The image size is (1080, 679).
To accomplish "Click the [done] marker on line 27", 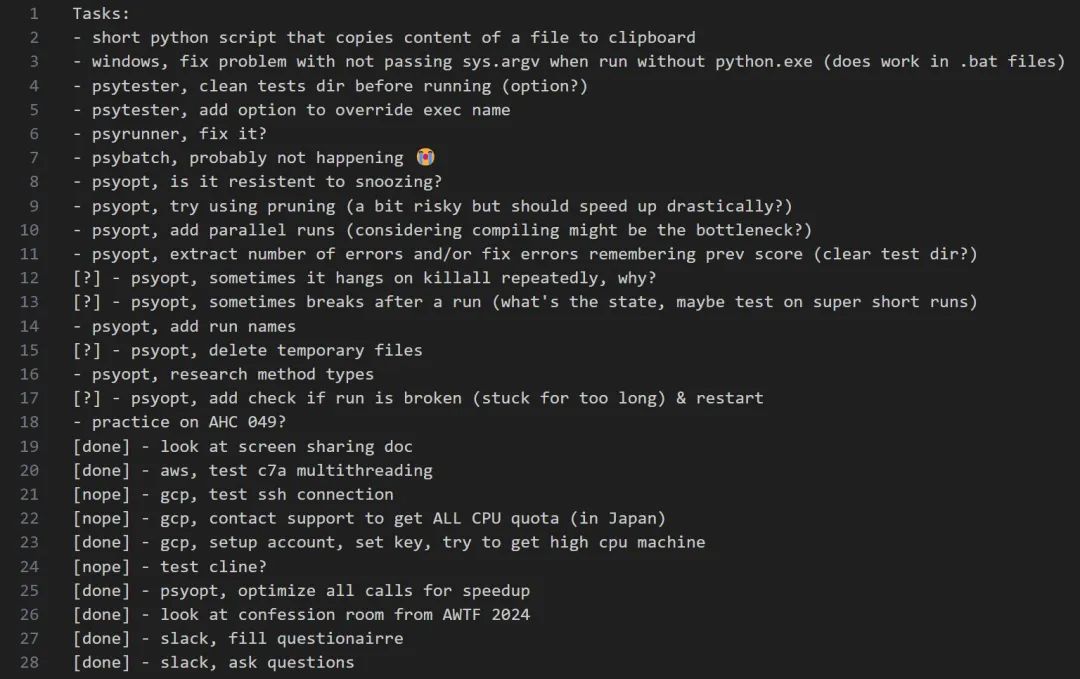I will pos(101,638).
